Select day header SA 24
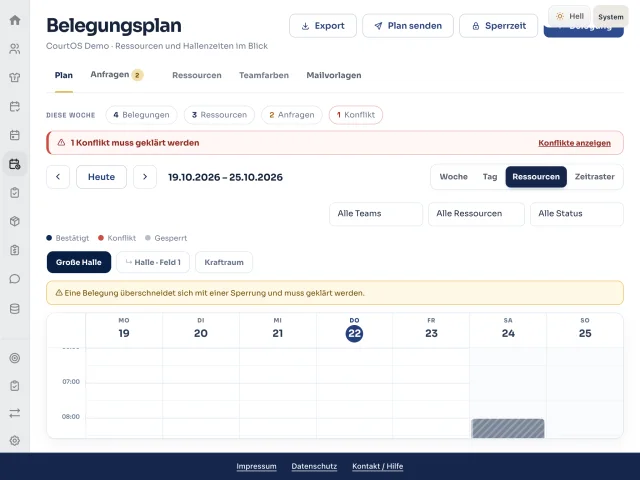This screenshot has width=640, height=480. 508,329
